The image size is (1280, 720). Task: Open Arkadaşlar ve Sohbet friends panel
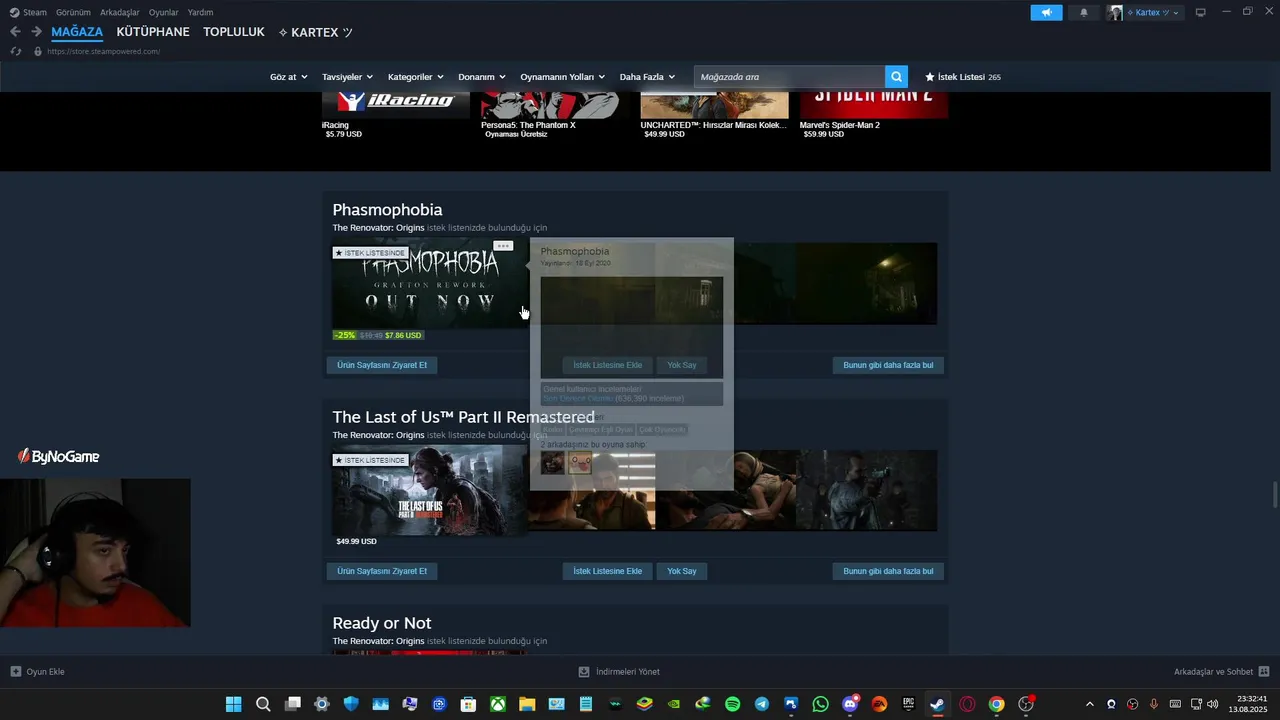click(x=1221, y=671)
